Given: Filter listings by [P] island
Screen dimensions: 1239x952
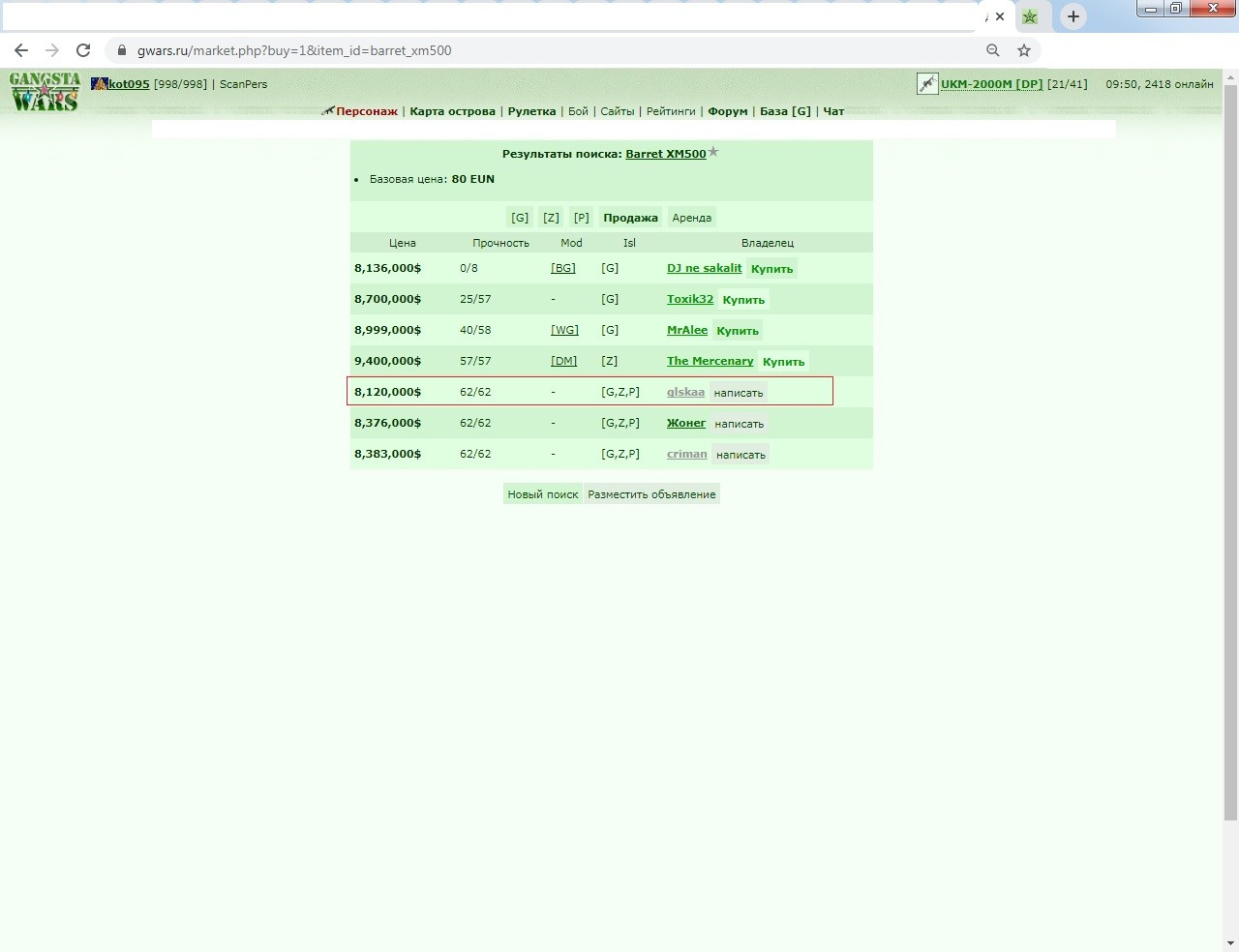Looking at the screenshot, I should 581,218.
